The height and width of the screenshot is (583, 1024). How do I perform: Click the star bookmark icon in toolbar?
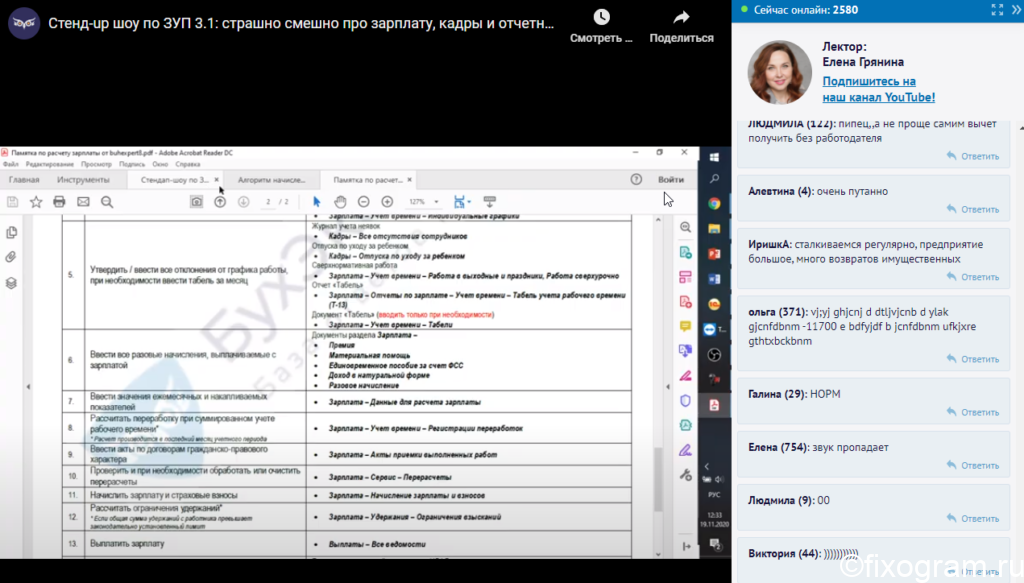click(x=36, y=202)
